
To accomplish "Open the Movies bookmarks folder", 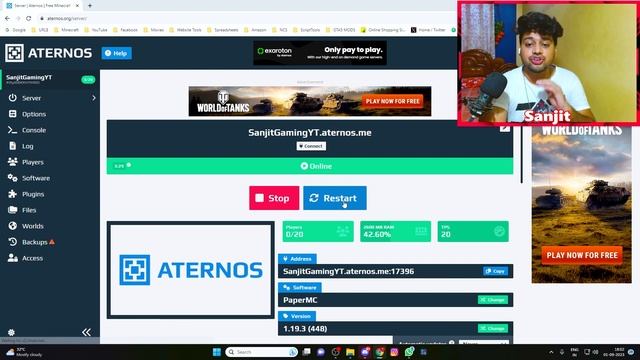I will (154, 30).
